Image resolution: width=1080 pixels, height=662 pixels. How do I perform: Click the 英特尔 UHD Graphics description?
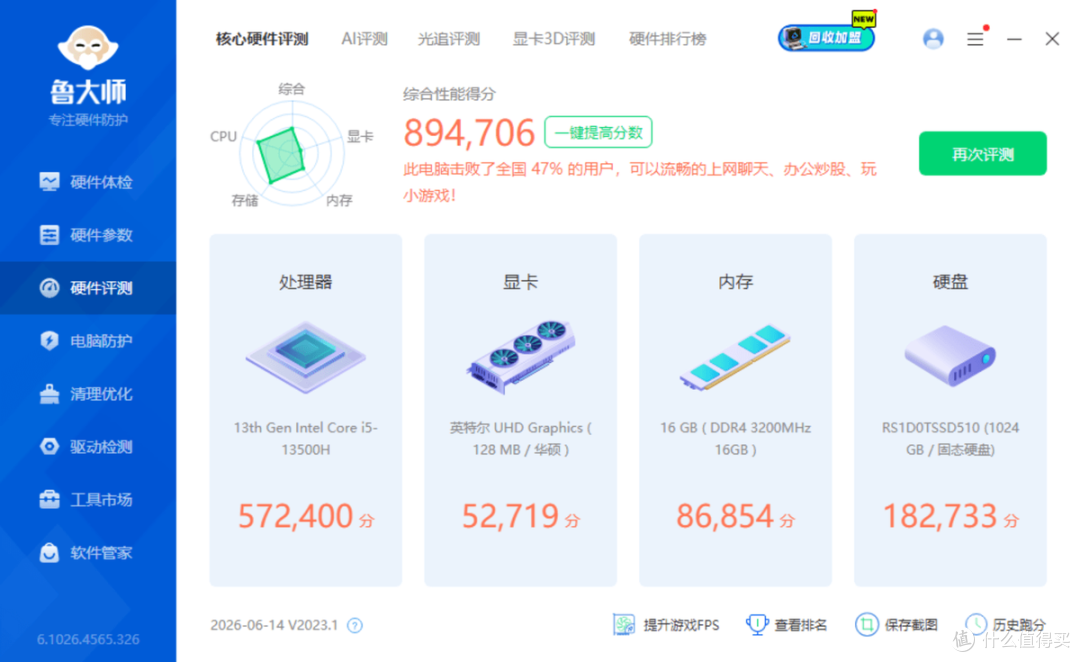(x=521, y=438)
